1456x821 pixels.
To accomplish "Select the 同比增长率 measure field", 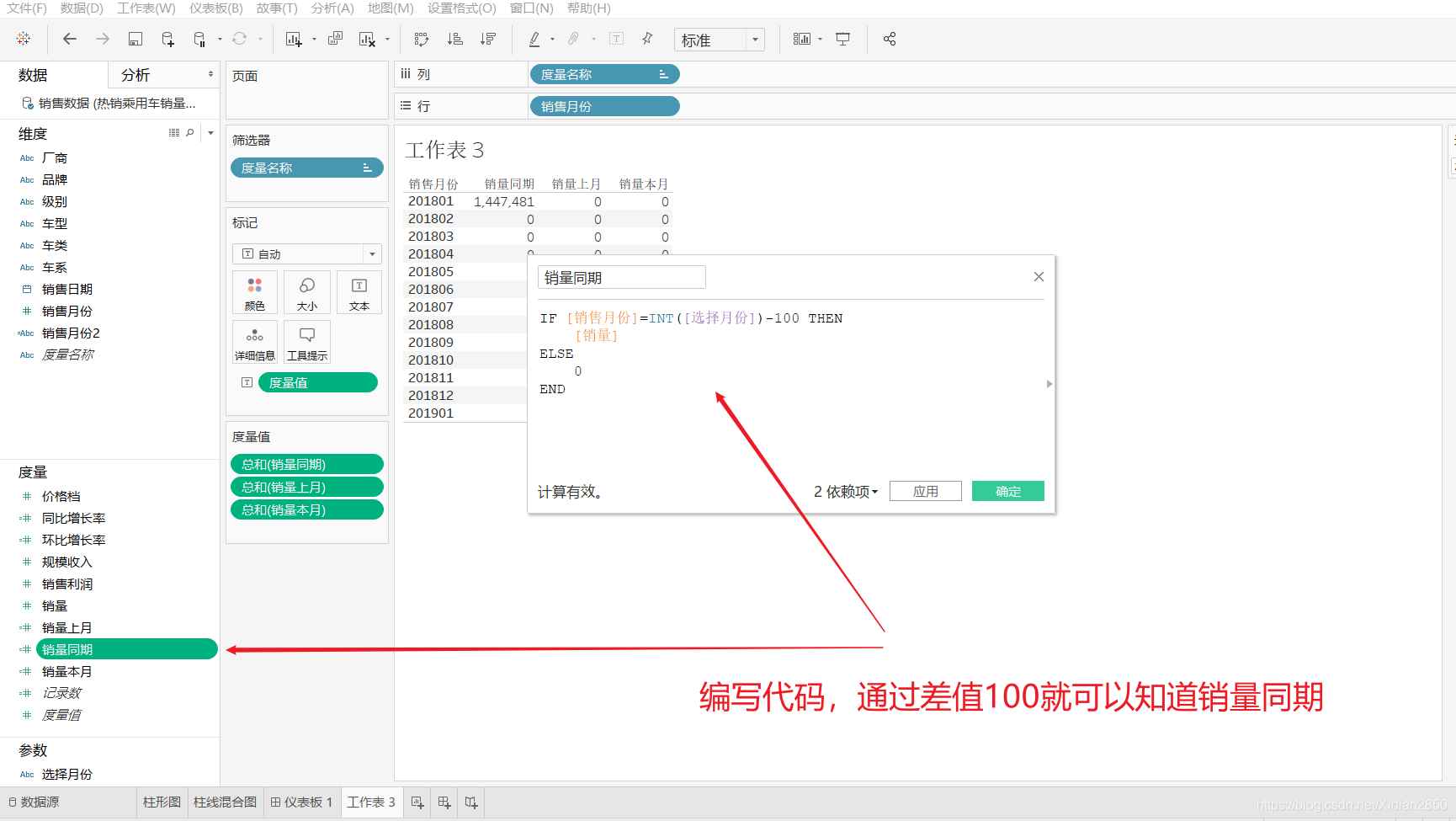I will point(73,518).
